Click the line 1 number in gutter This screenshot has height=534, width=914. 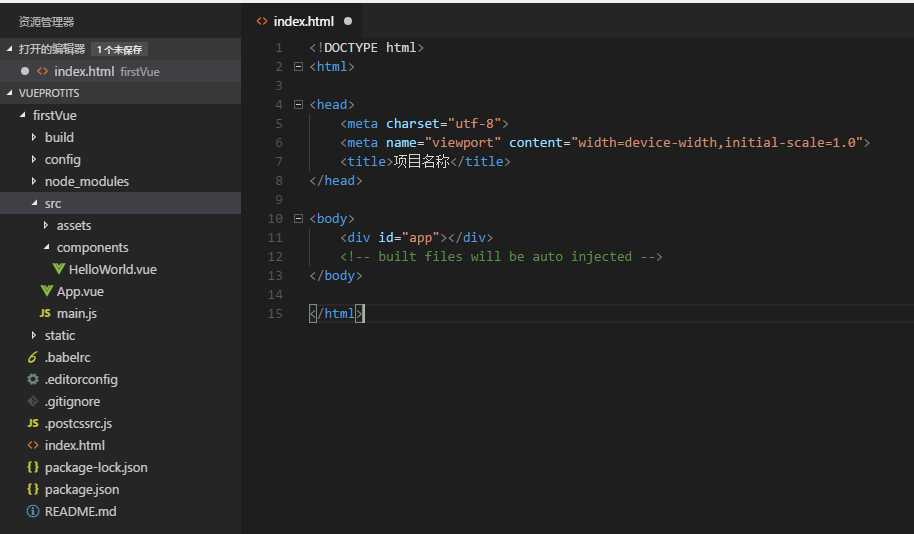point(279,48)
